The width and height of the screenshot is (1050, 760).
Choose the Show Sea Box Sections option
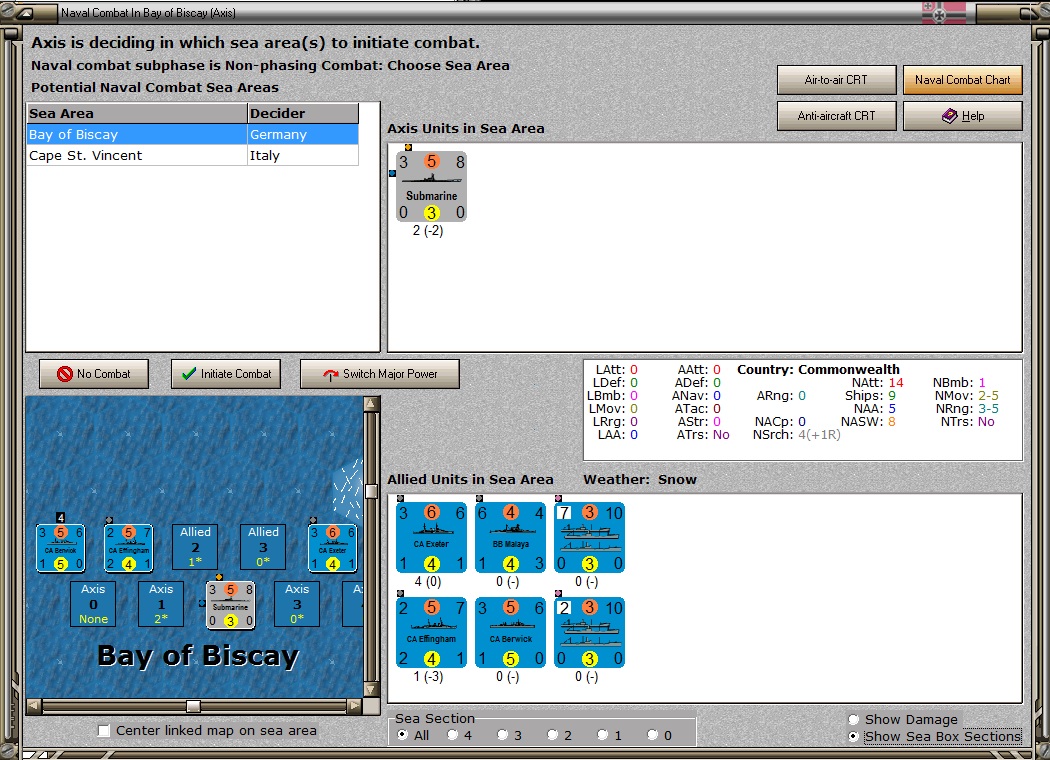[854, 737]
